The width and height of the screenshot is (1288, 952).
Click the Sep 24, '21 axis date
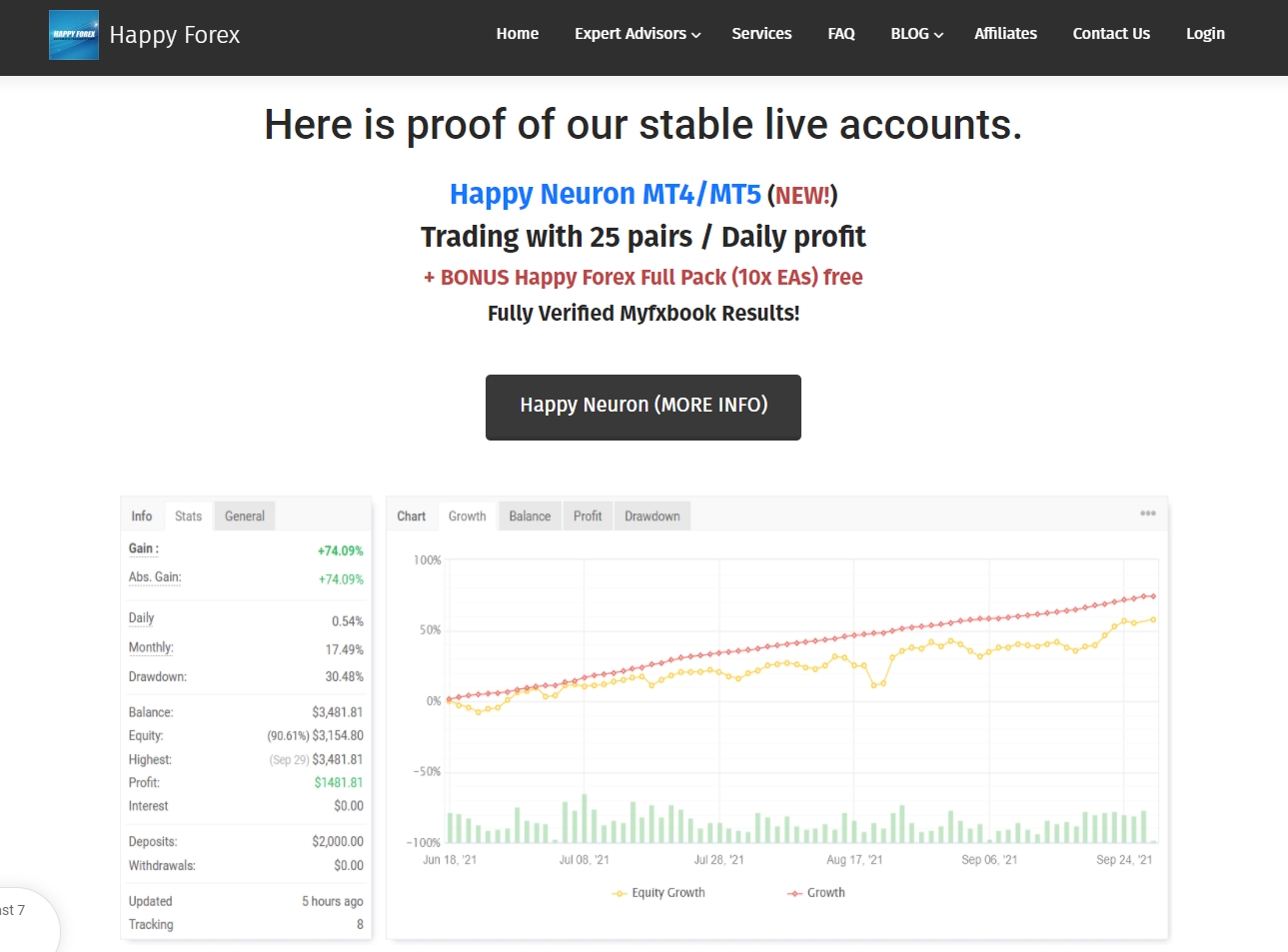(1124, 859)
